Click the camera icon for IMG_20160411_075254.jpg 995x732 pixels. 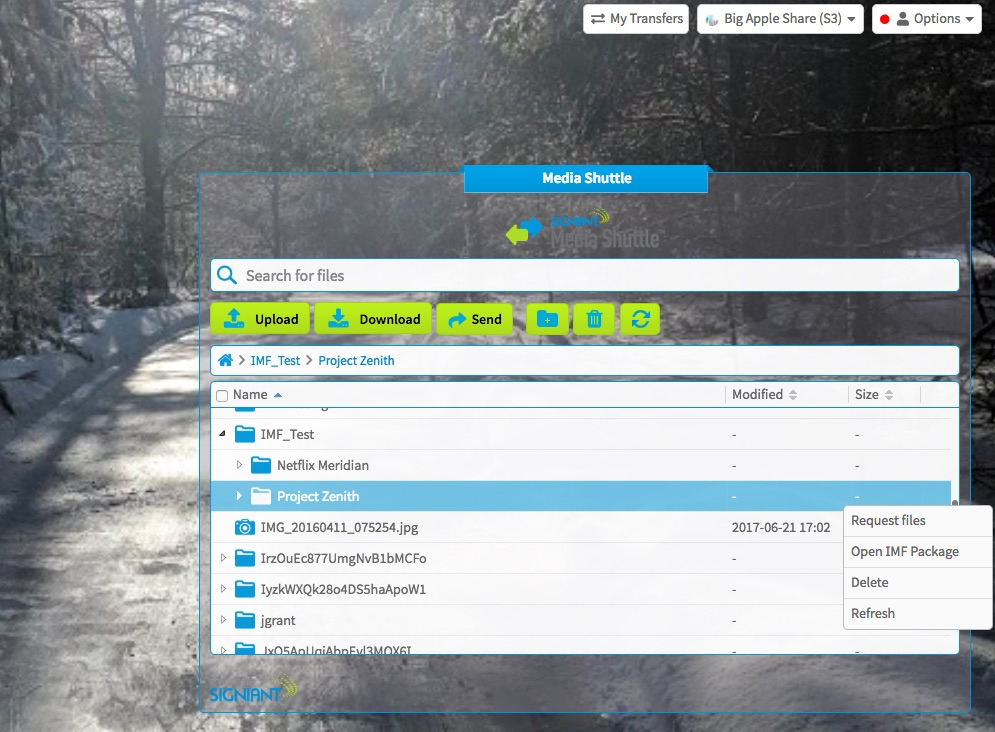coord(244,527)
